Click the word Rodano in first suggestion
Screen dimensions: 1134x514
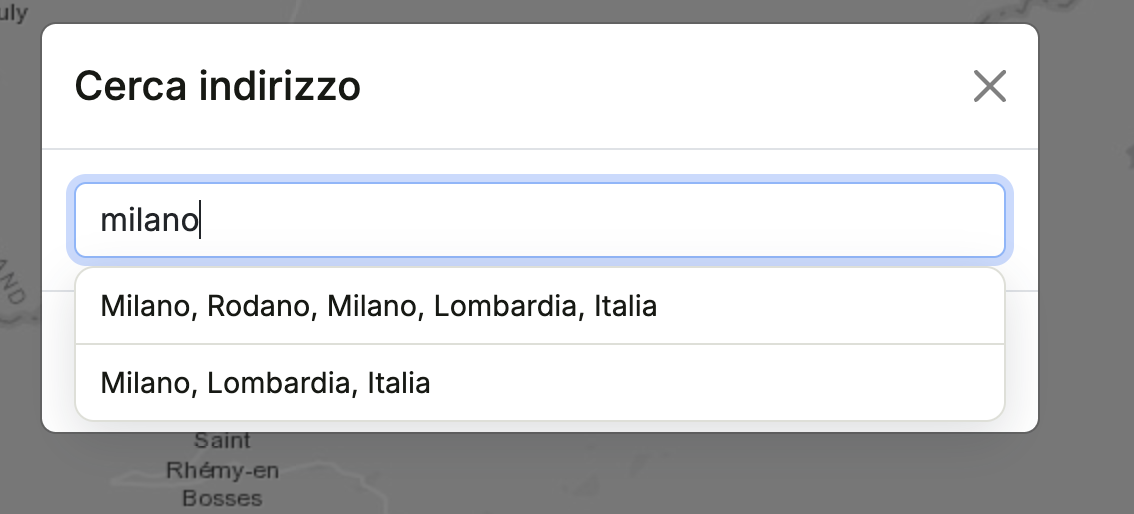258,306
